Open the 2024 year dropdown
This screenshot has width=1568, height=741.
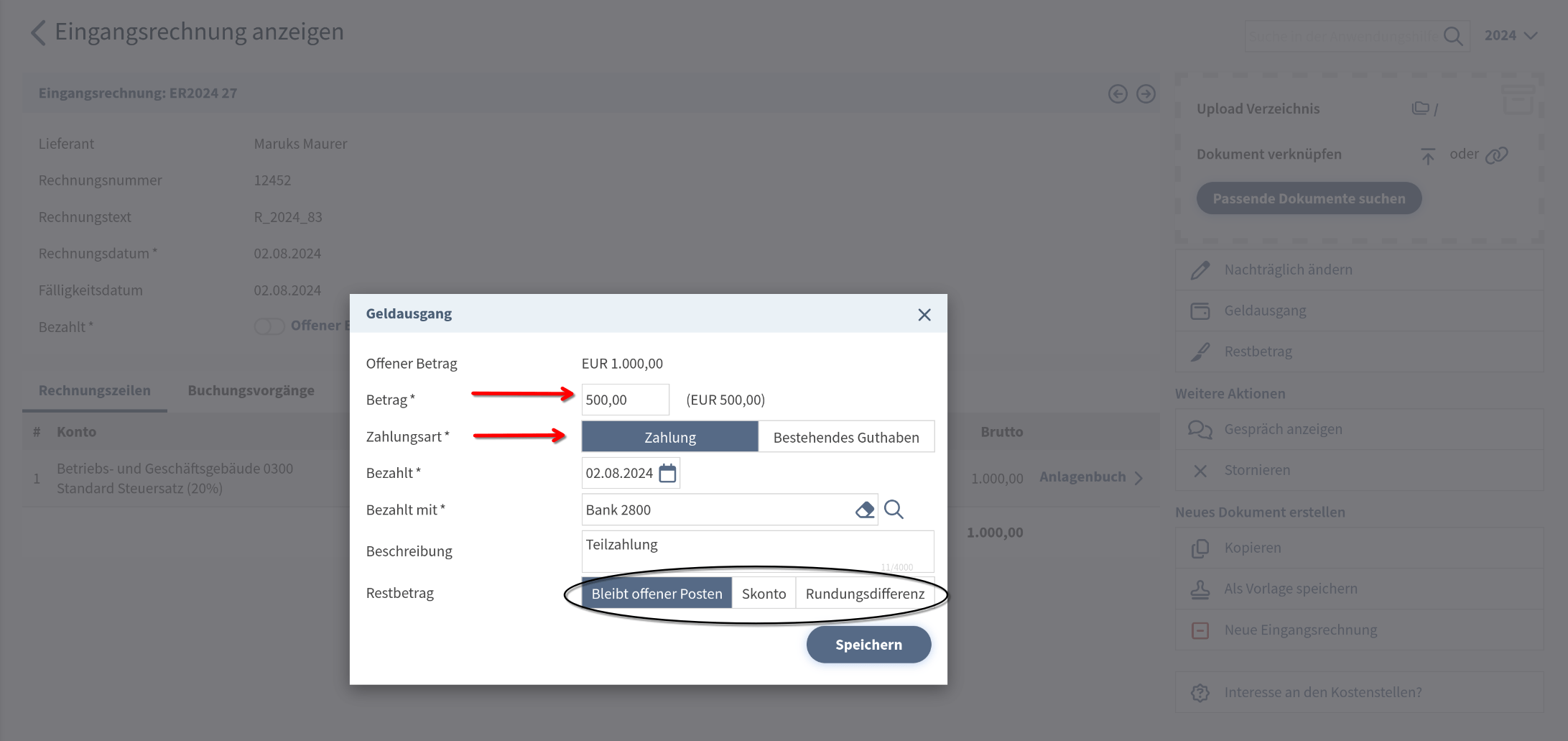click(1511, 35)
